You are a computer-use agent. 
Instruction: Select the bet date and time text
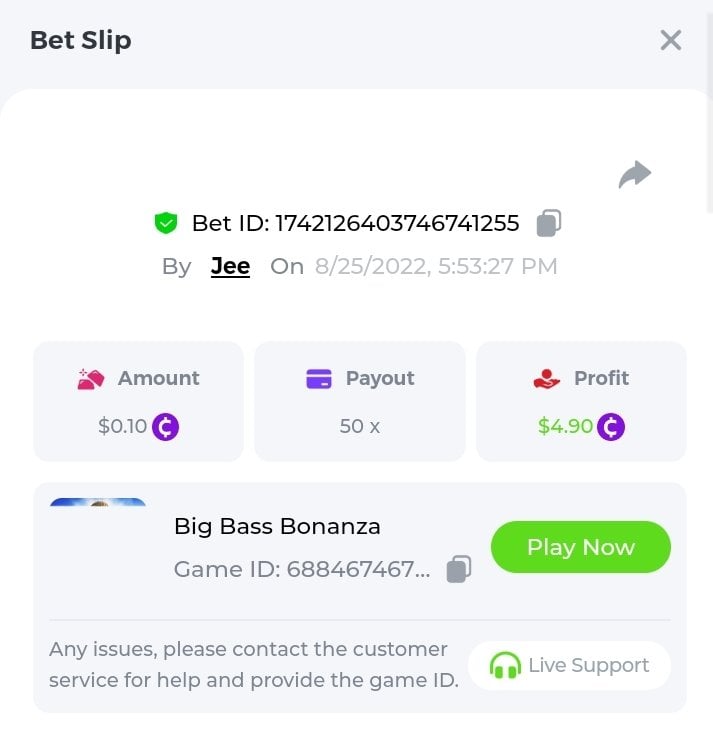click(436, 266)
